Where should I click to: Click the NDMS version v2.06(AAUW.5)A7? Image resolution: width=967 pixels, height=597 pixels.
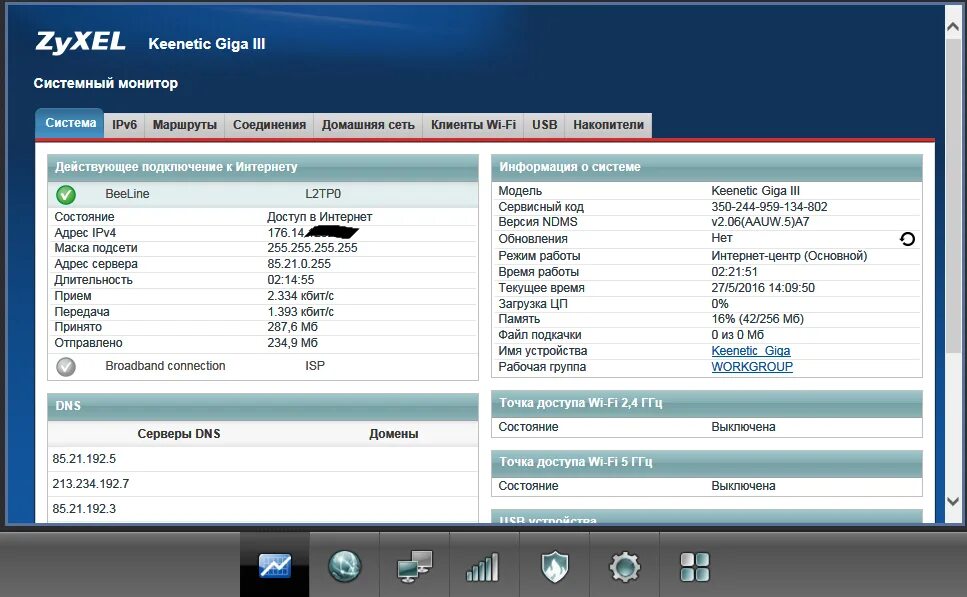coord(760,222)
